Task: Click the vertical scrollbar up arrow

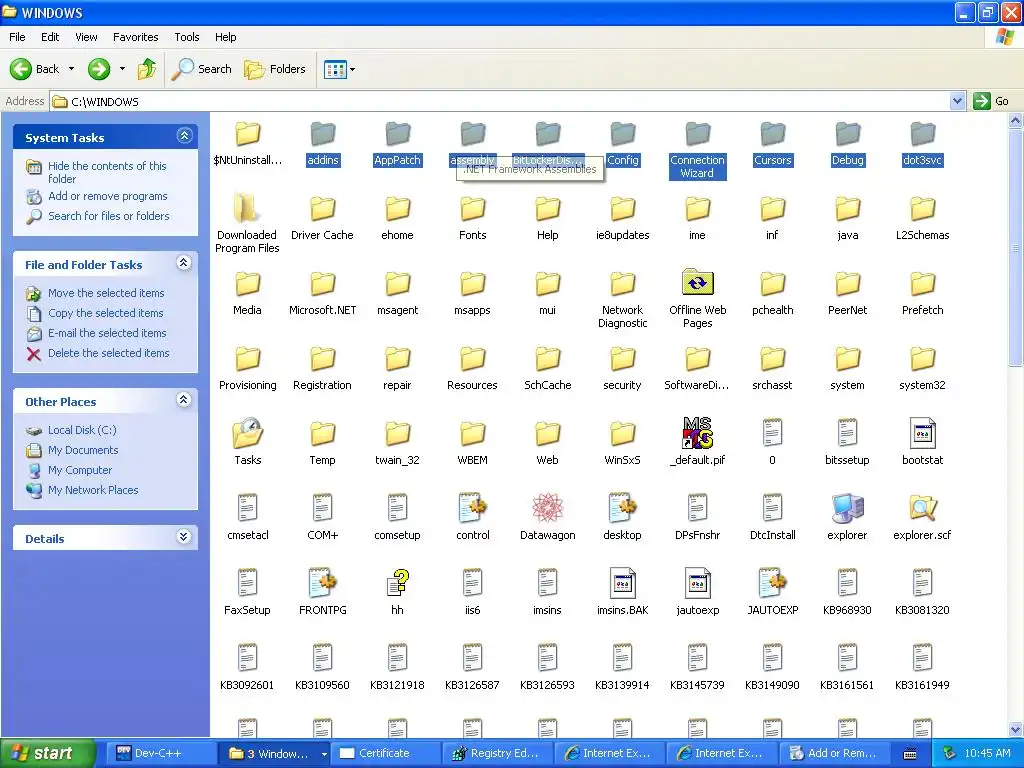Action: [x=1016, y=120]
